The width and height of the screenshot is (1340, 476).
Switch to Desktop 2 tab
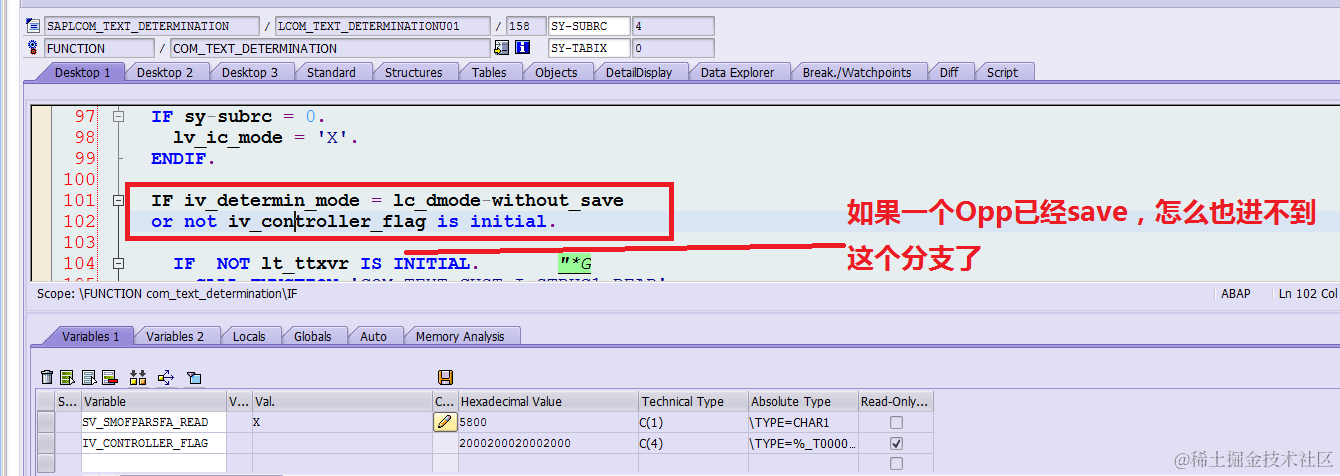tap(165, 72)
